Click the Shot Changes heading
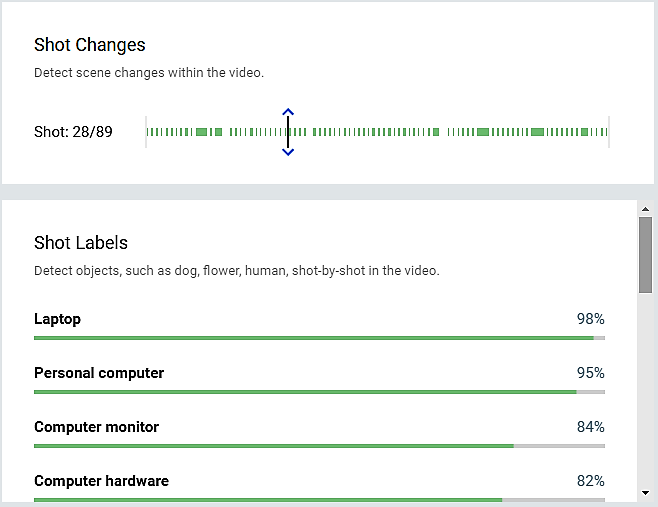This screenshot has width=658, height=507. point(90,45)
